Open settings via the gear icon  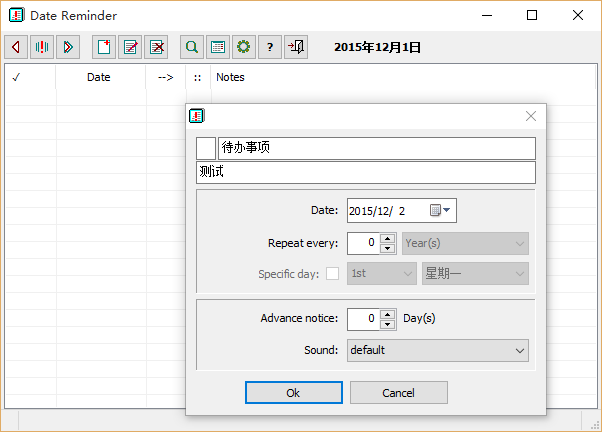[244, 47]
